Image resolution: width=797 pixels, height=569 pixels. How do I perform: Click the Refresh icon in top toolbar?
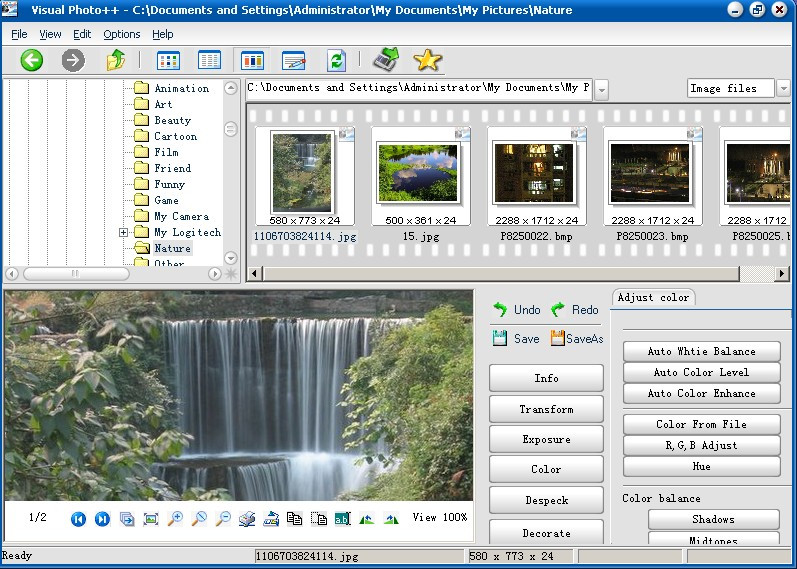pyautogui.click(x=336, y=60)
